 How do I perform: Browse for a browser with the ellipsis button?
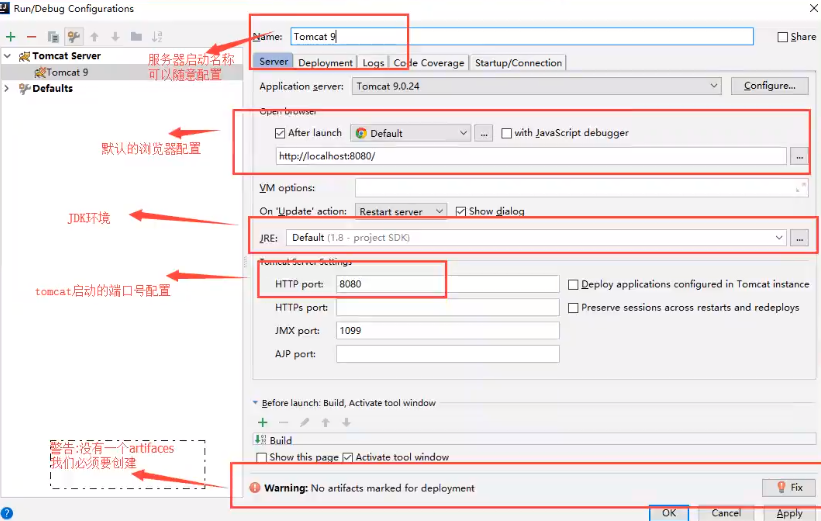(484, 134)
